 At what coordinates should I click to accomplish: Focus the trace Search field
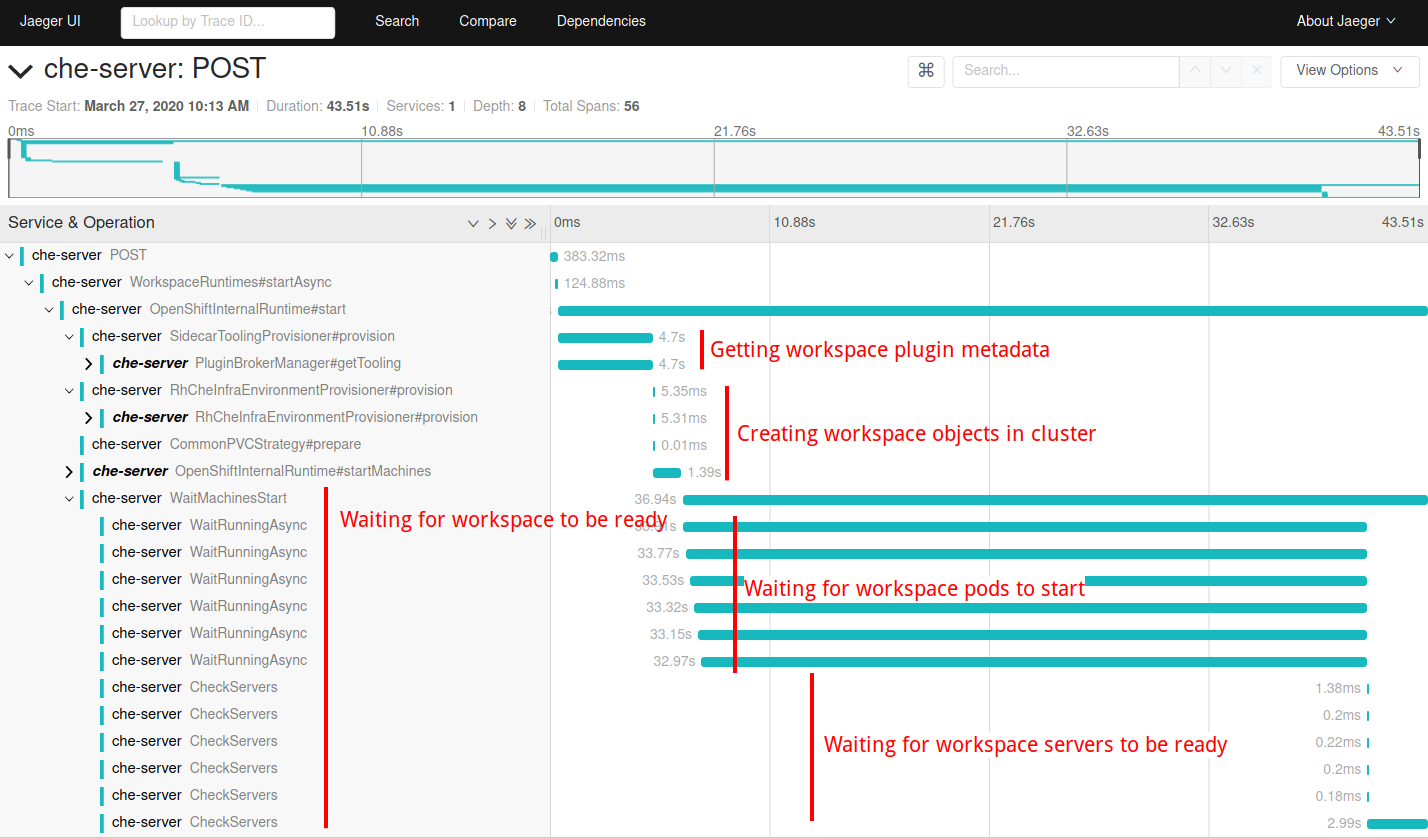1066,71
